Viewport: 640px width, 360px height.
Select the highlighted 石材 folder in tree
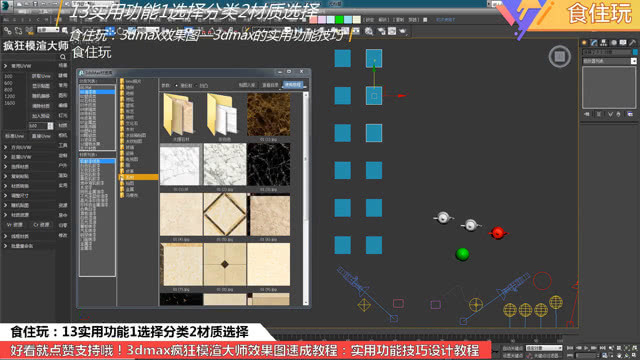(x=139, y=177)
